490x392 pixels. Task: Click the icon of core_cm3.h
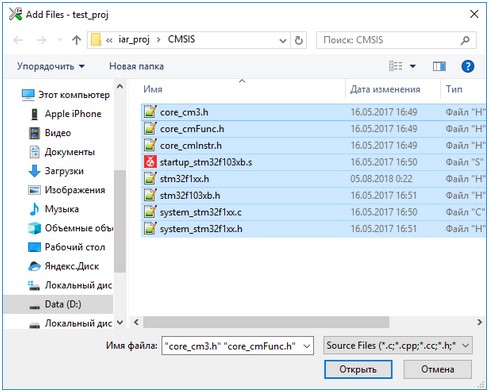150,112
